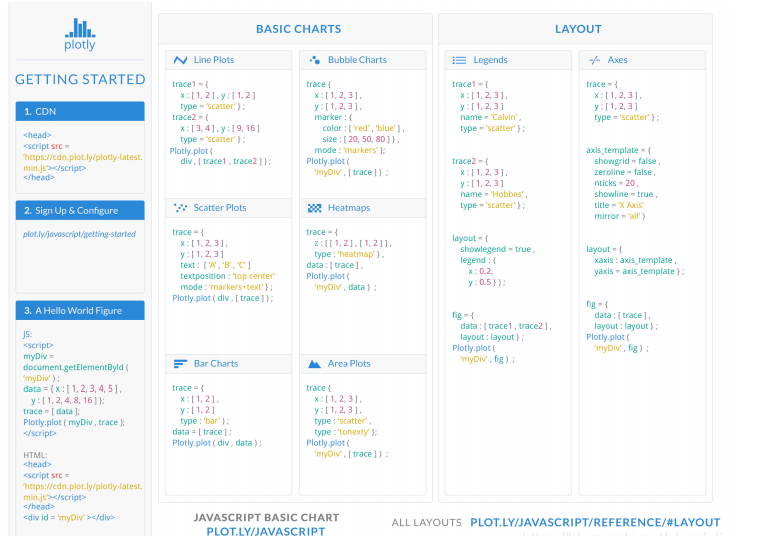Click the "textposition : 'top center'" line
769x536 pixels.
[x=228, y=276]
